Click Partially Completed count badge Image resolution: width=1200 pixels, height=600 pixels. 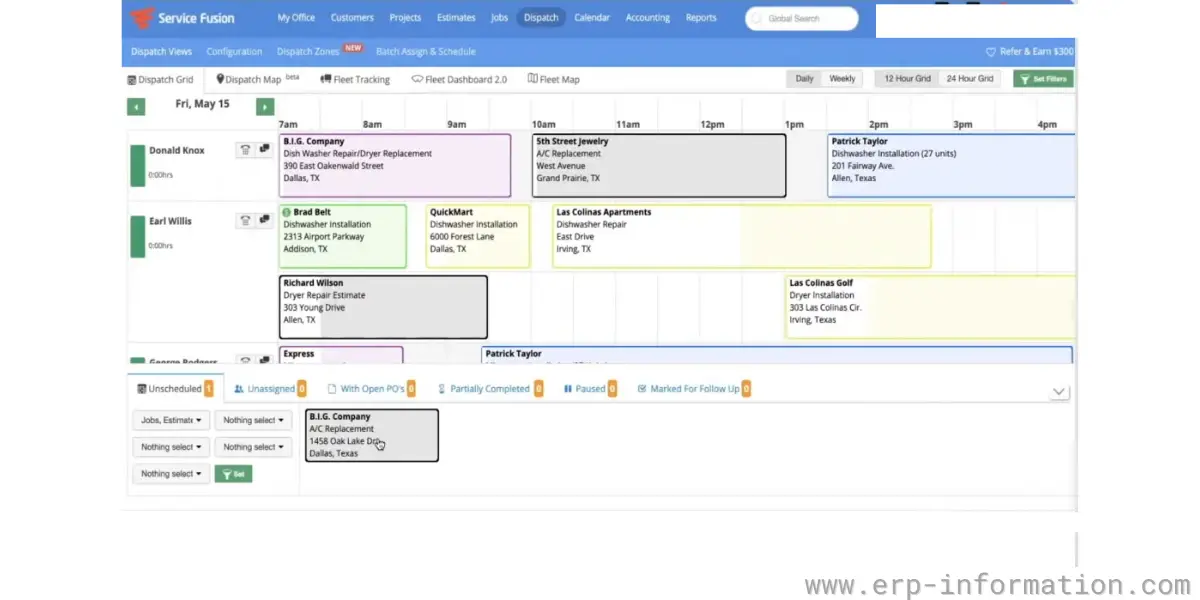tap(538, 389)
